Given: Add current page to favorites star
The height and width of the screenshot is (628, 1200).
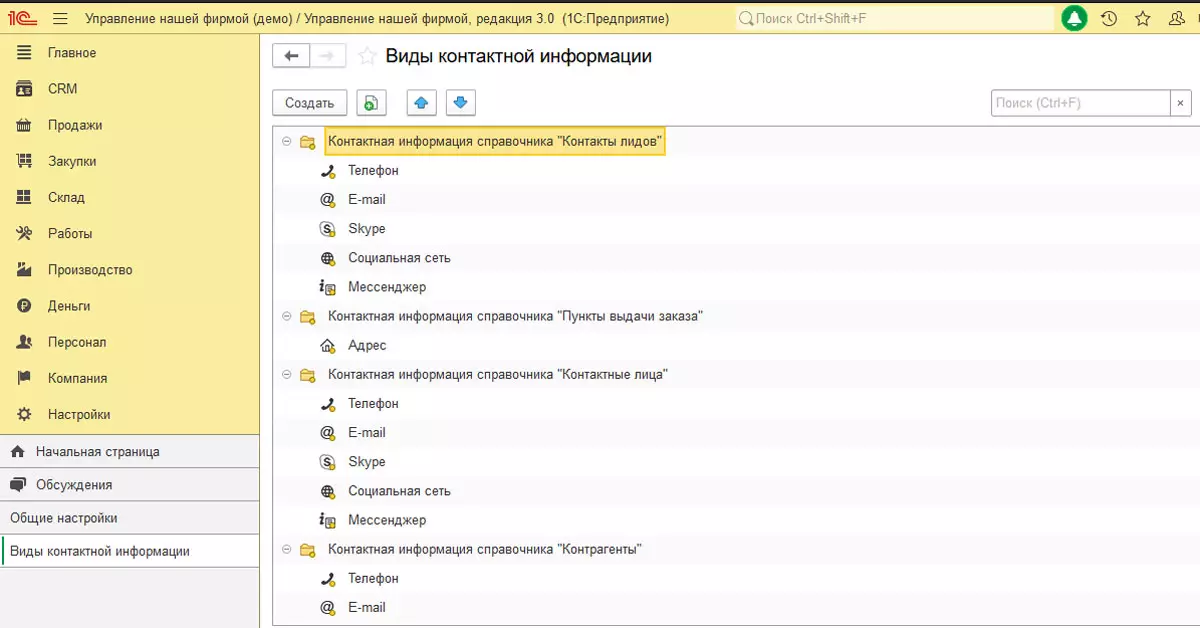Looking at the screenshot, I should (x=367, y=57).
